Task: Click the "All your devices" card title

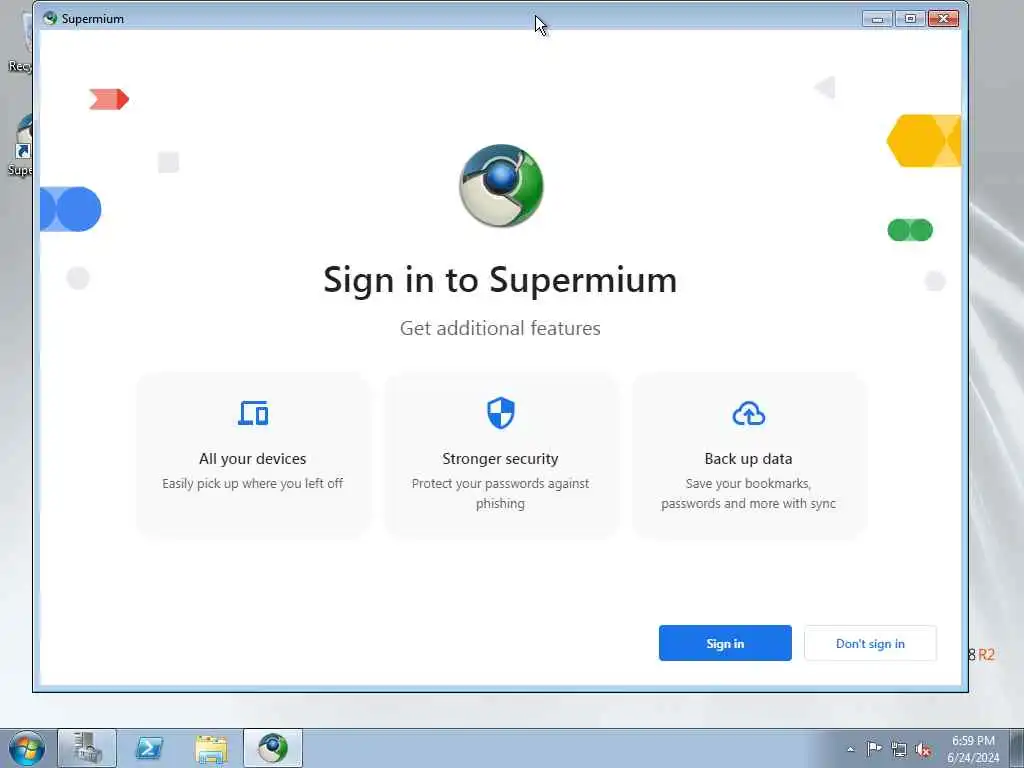Action: [x=253, y=458]
